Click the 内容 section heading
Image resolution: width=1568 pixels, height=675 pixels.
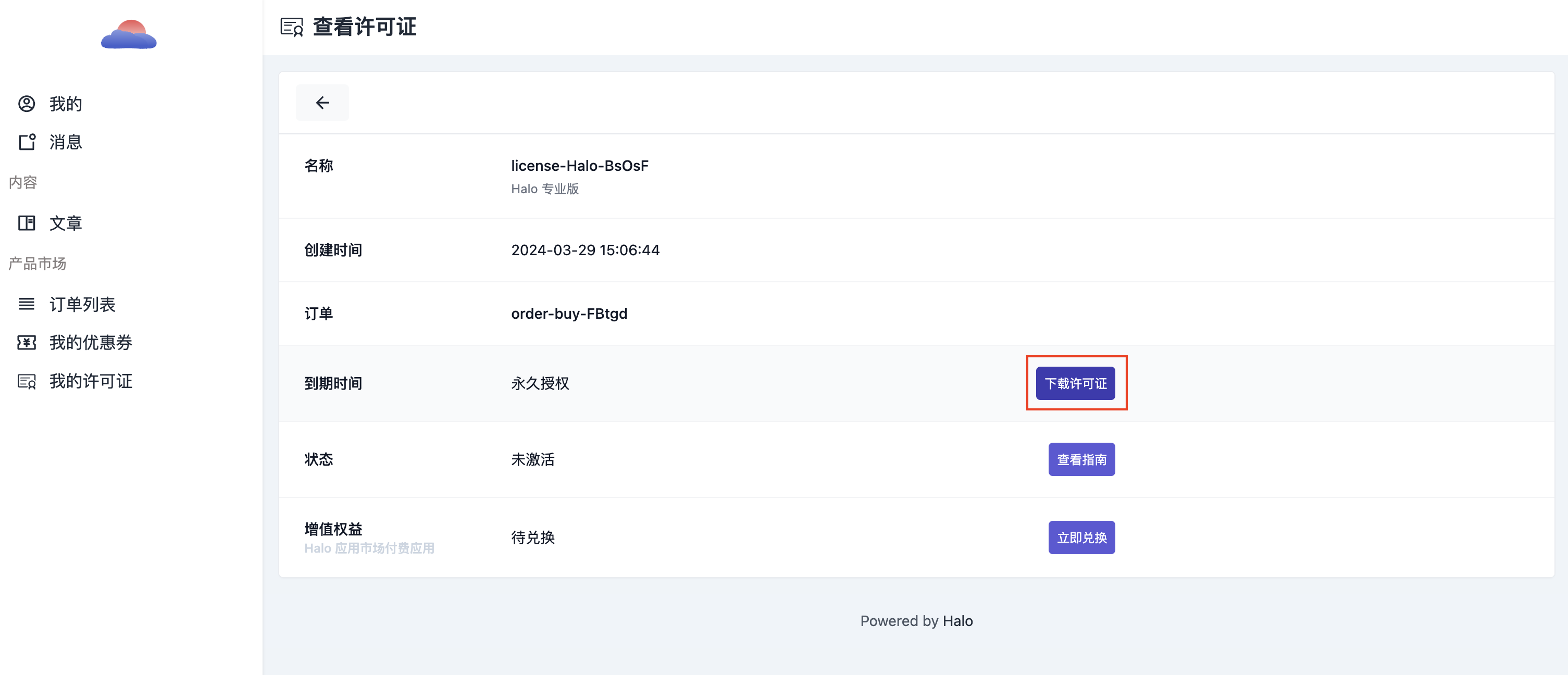(x=22, y=183)
